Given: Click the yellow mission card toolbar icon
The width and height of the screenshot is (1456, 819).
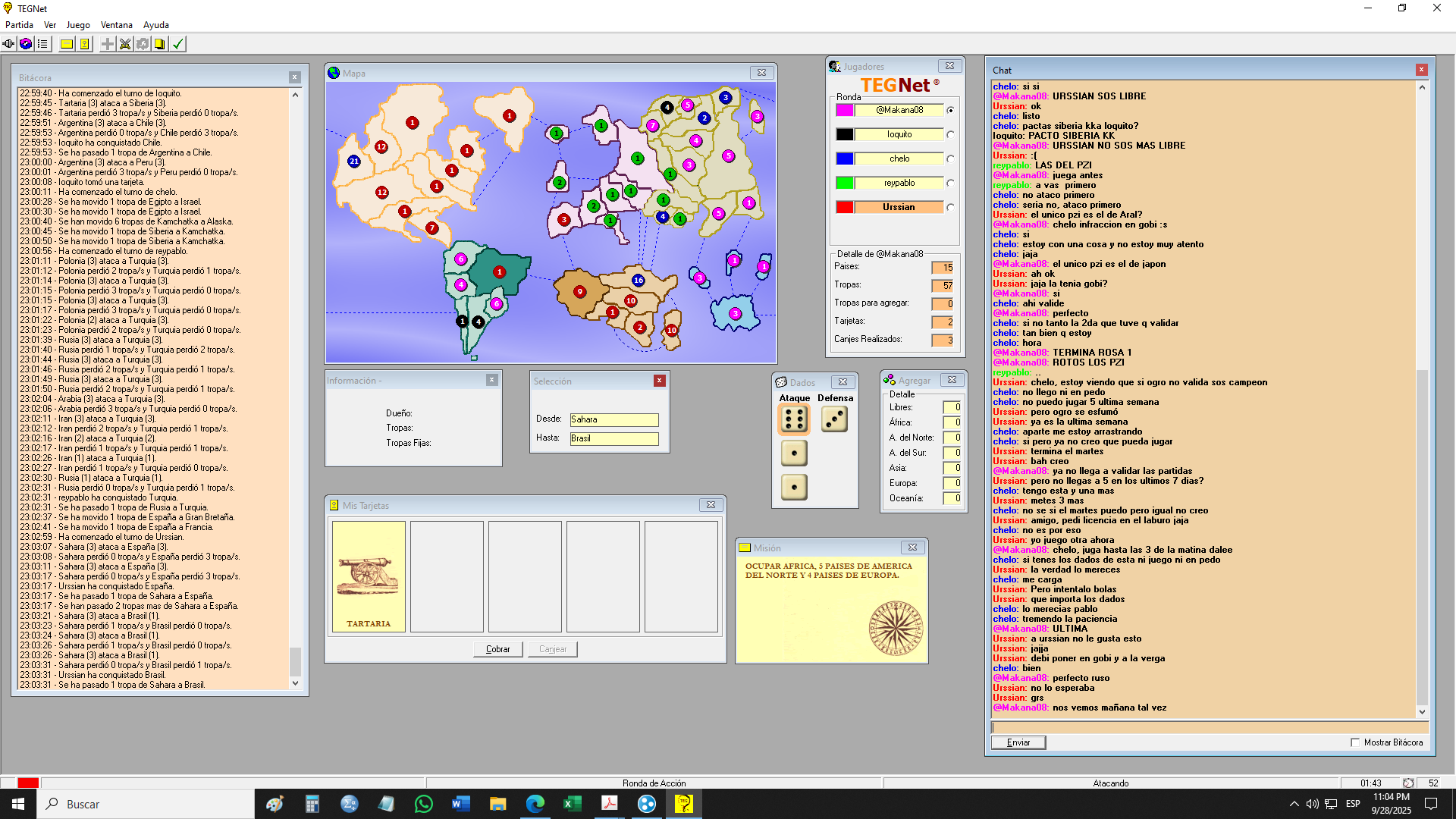Looking at the screenshot, I should click(67, 44).
